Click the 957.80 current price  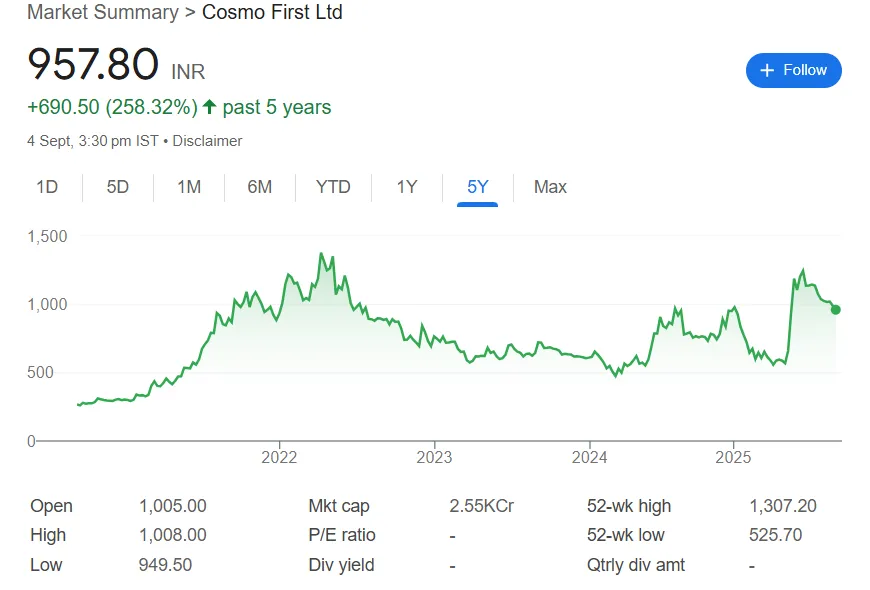tap(93, 66)
